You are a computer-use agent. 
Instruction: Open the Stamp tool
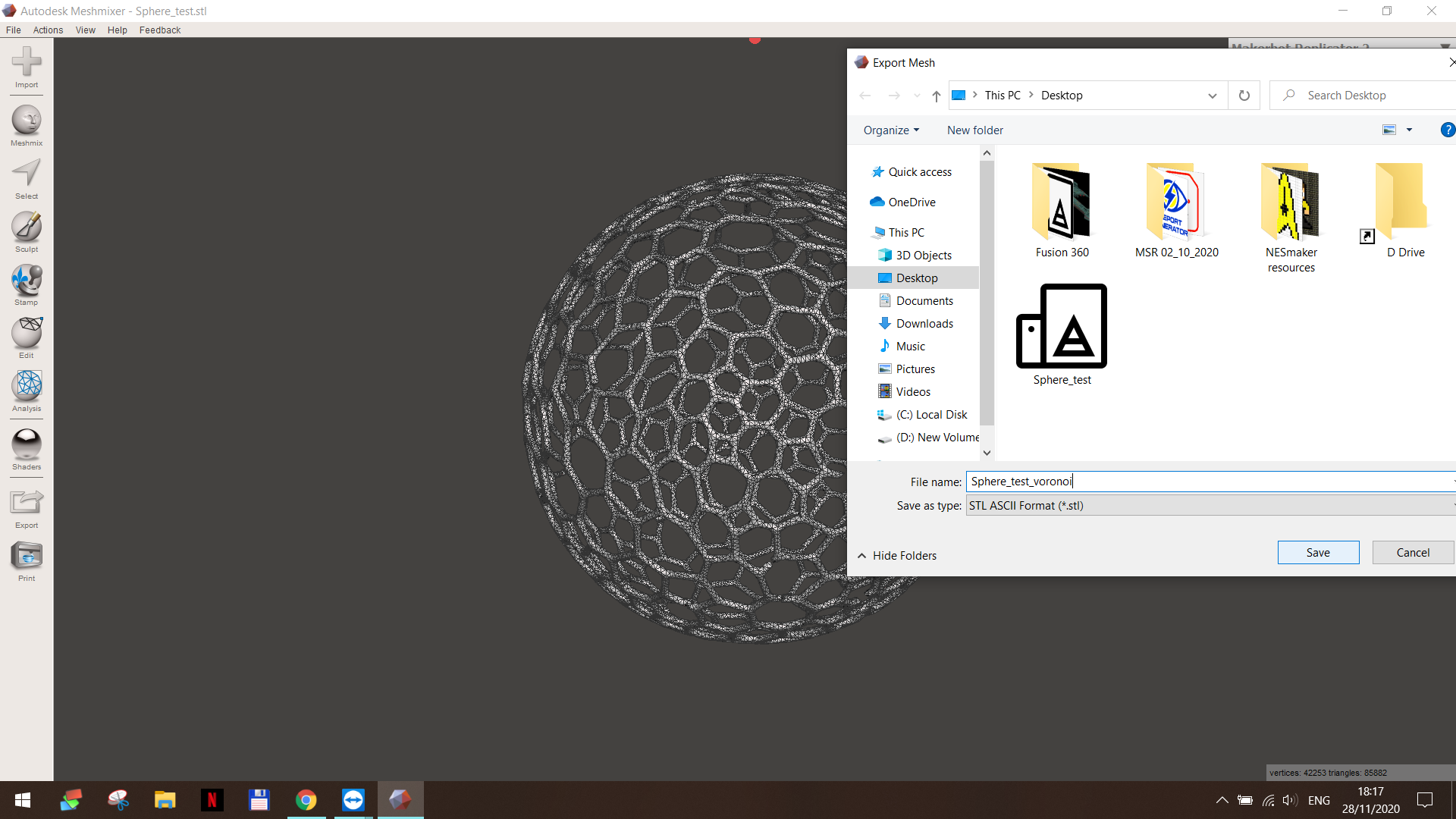[x=27, y=281]
